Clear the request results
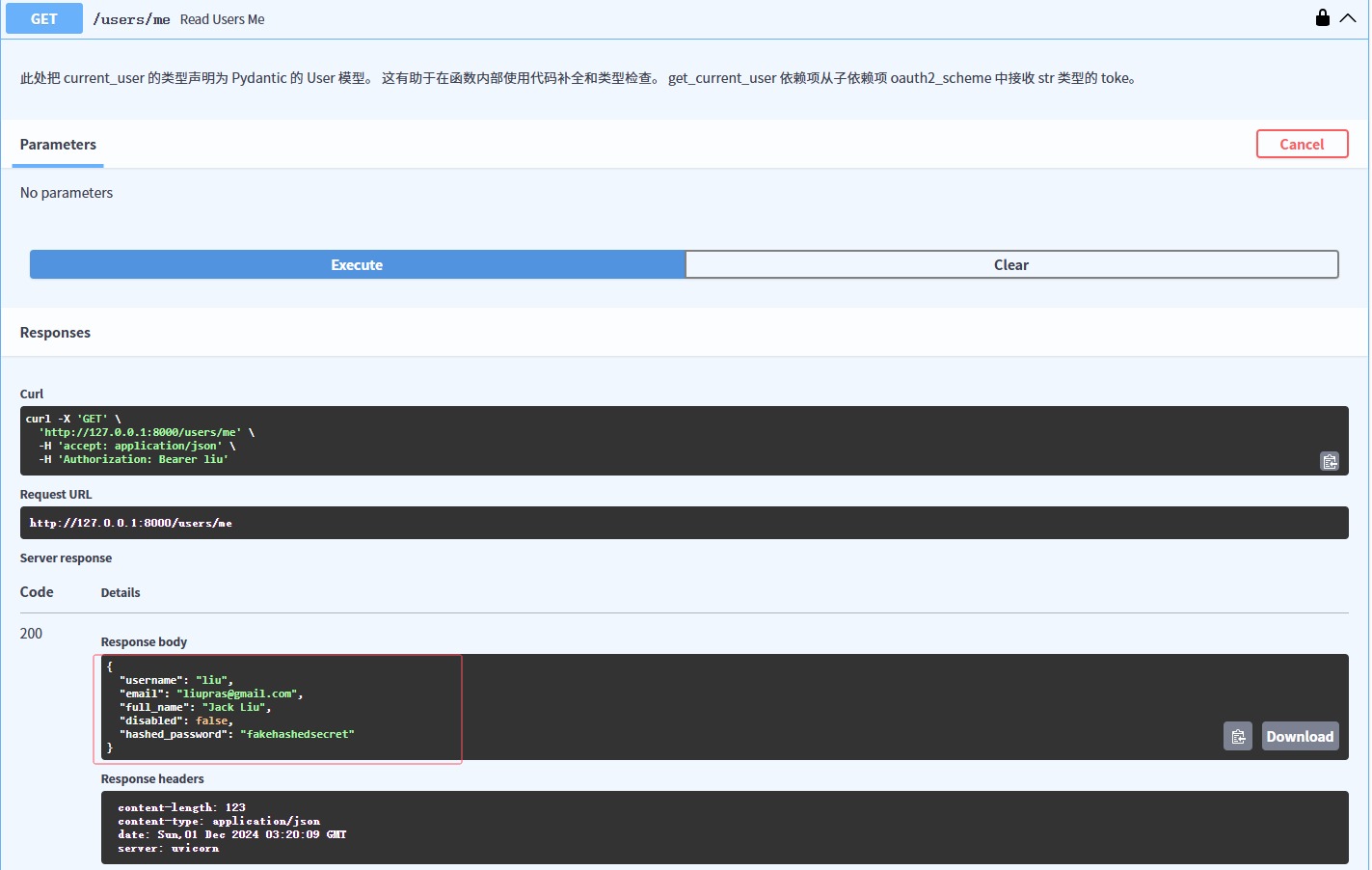The image size is (1372, 870). click(1011, 263)
